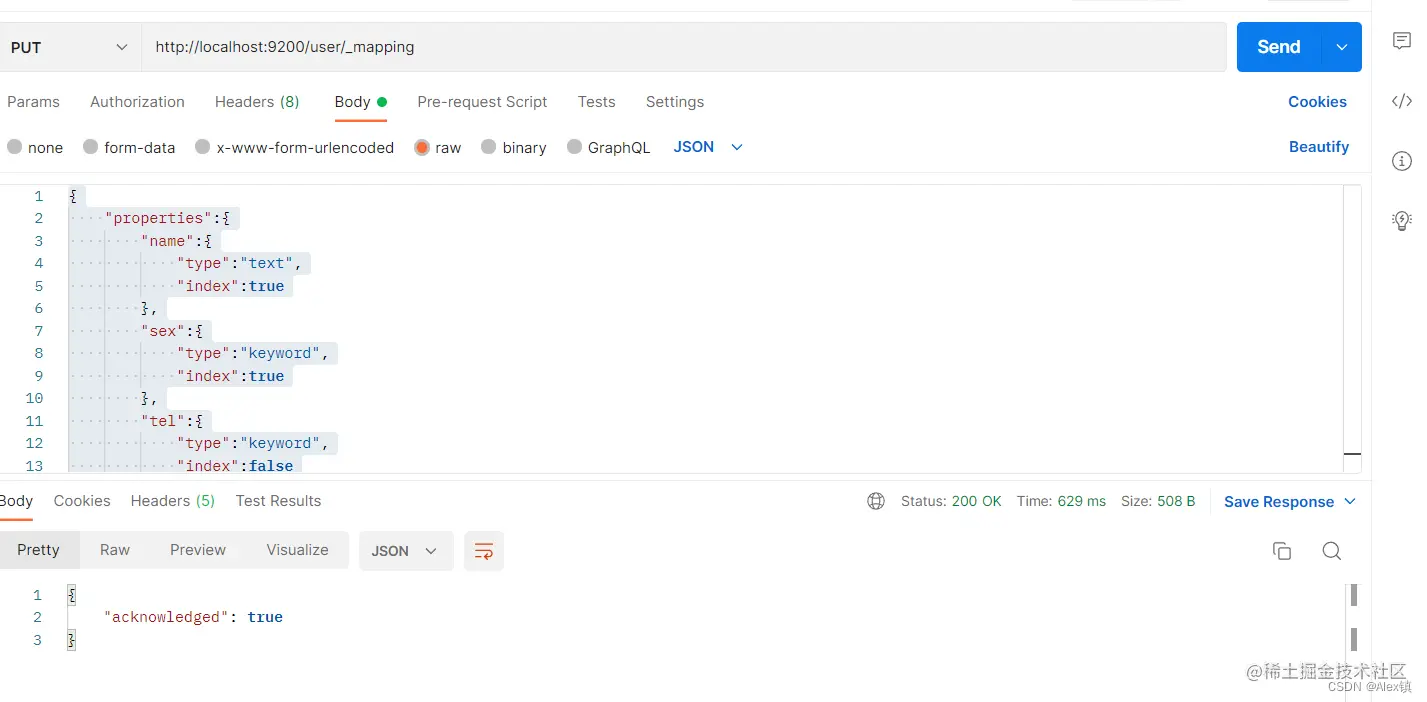Switch response view to Raw
Viewport: 1427px width, 702px height.
pos(115,550)
